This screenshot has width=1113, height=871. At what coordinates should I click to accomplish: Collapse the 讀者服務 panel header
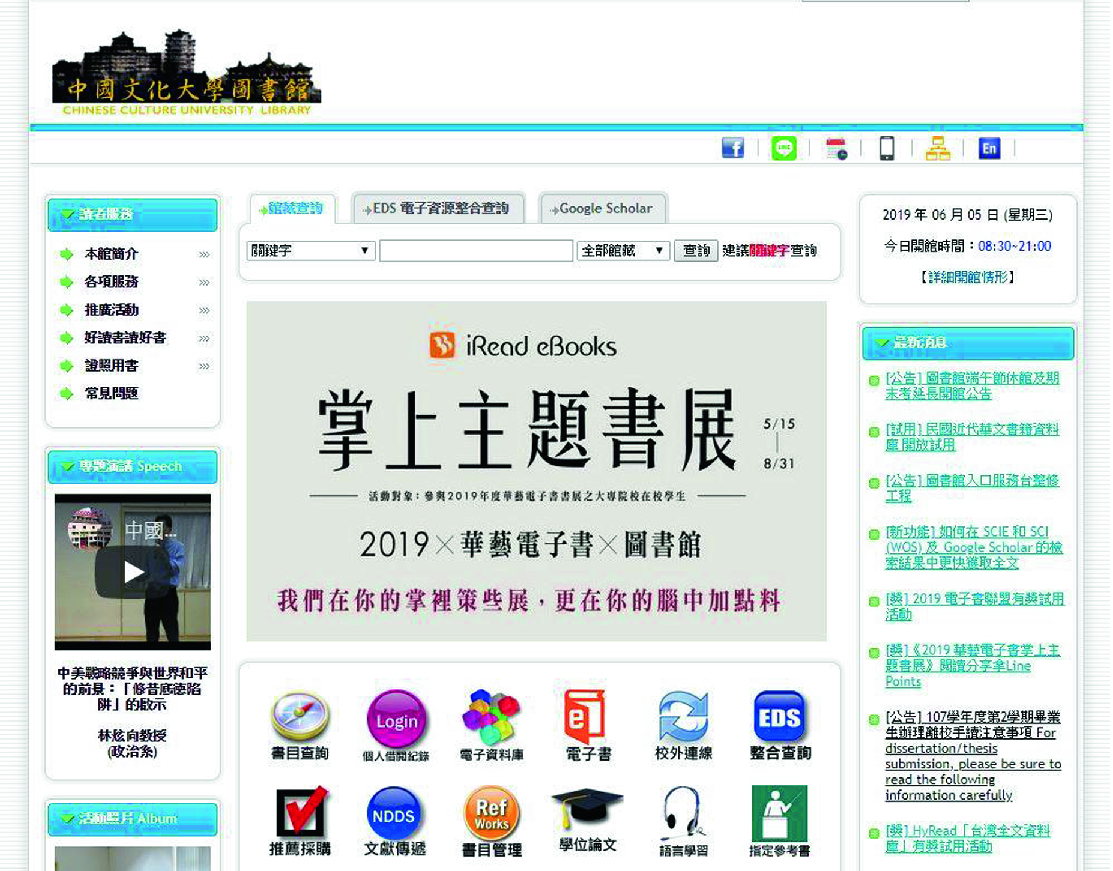[133, 214]
